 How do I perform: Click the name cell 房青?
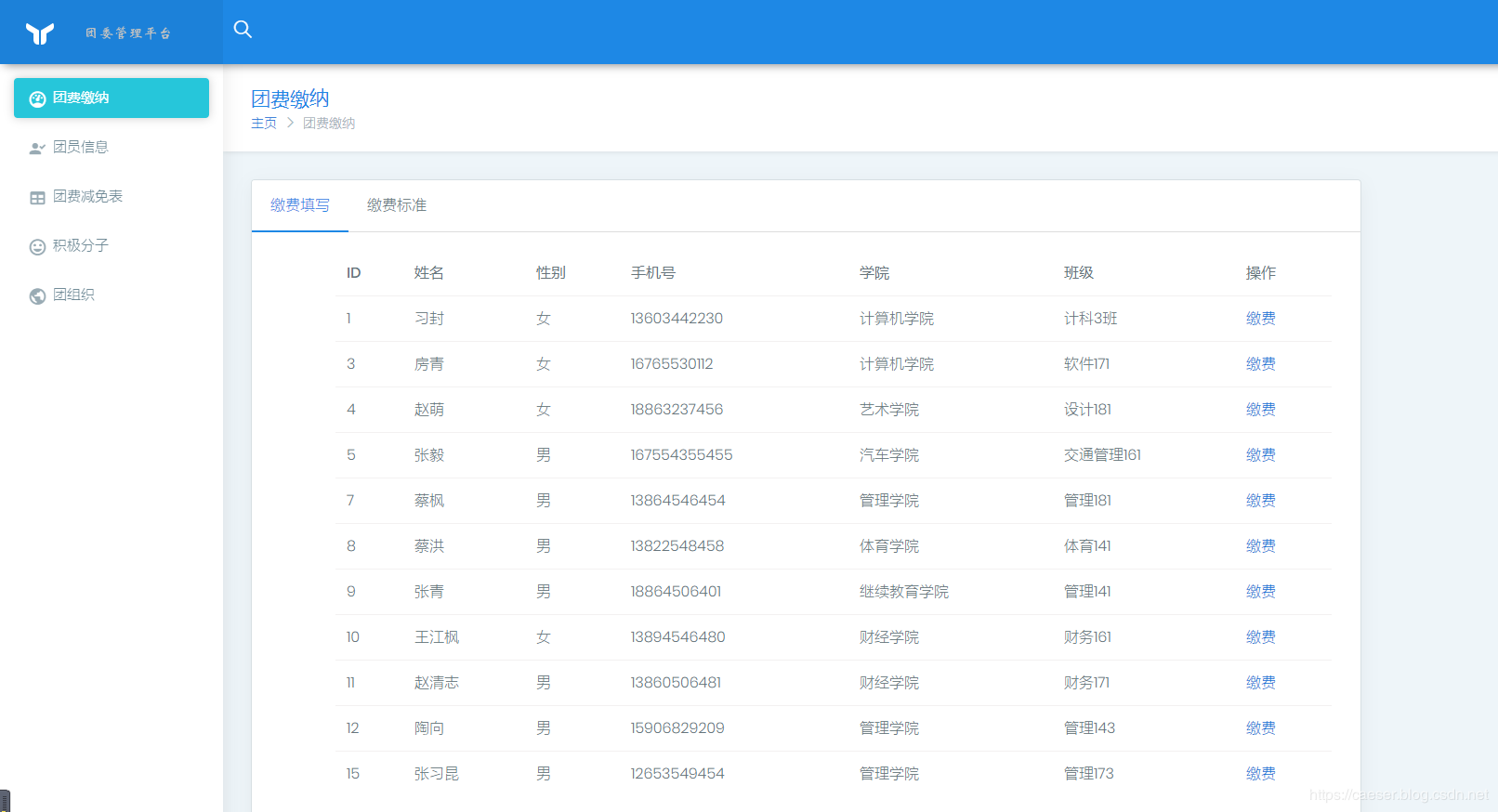429,364
